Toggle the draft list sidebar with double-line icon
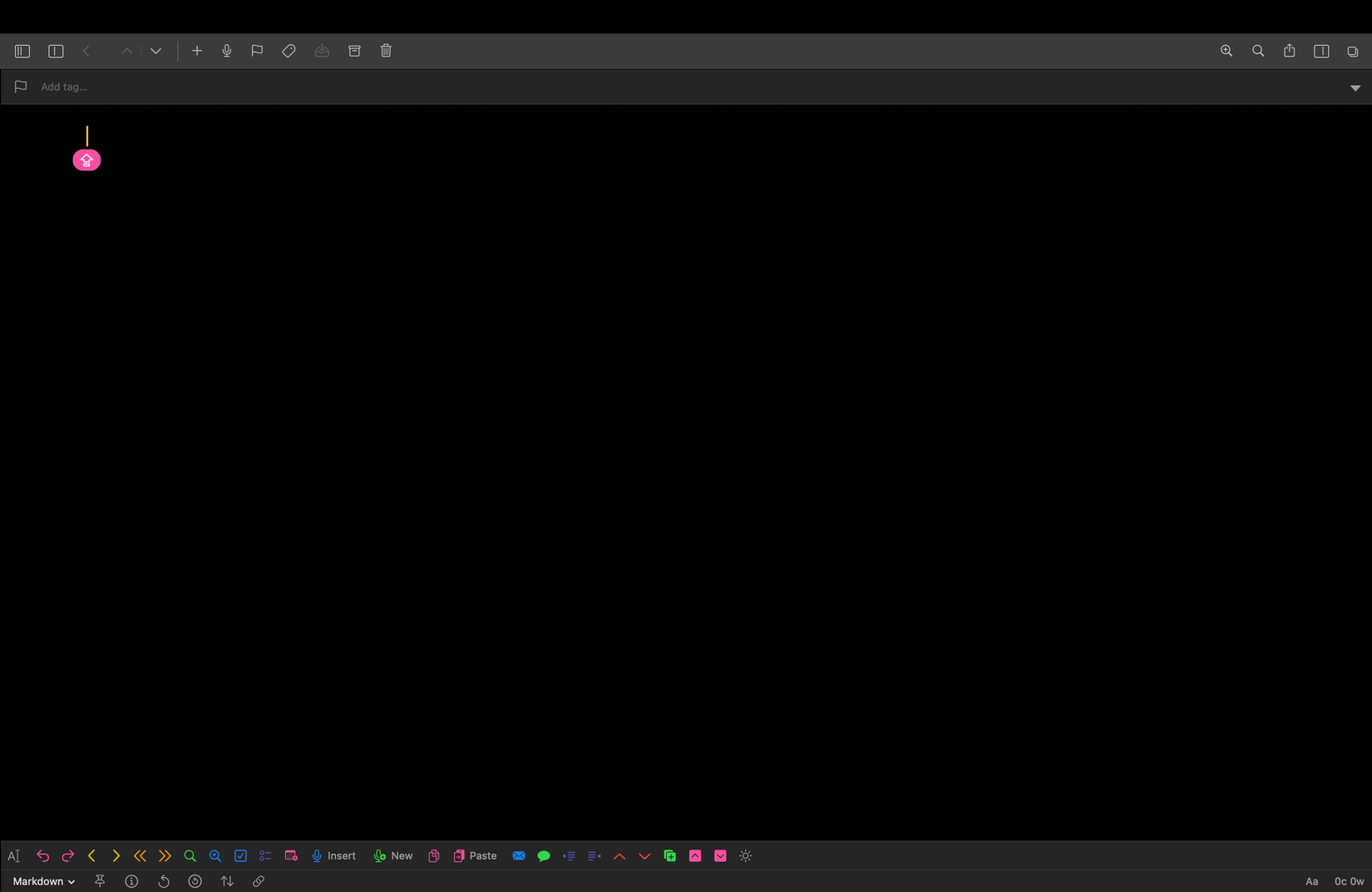Viewport: 1372px width, 892px height. pos(22,51)
